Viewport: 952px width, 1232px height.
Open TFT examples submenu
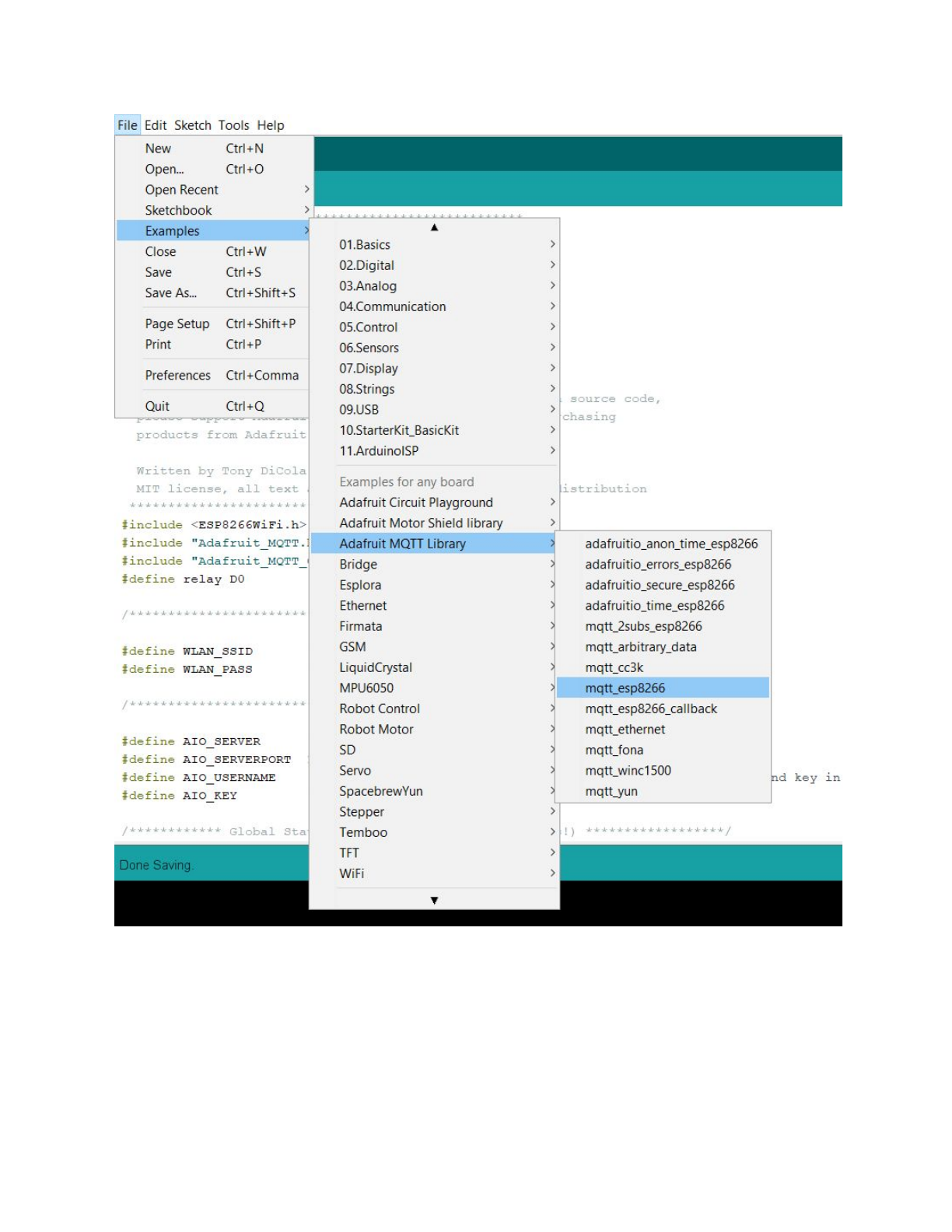tap(434, 852)
